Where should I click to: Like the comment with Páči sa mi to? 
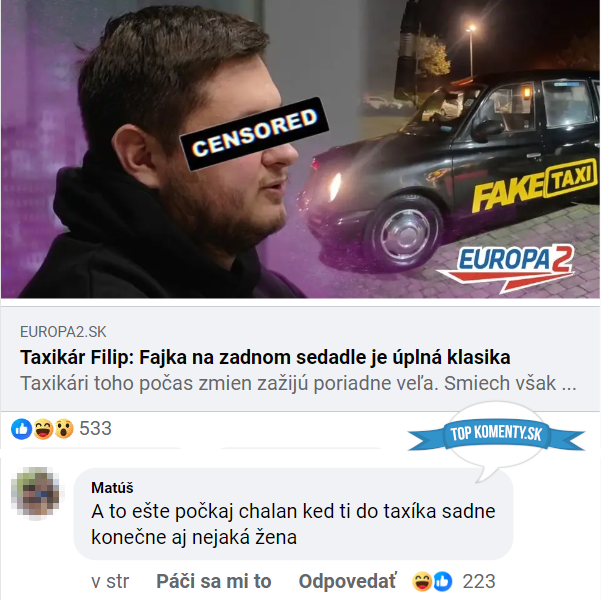pyautogui.click(x=214, y=581)
